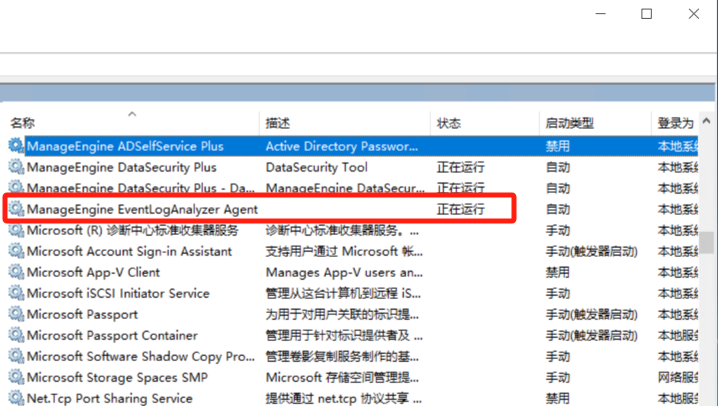Viewport: 718px width, 406px height.
Task: Click 手动(触发器启动) of Account Sign-in Assistant
Action: [591, 251]
